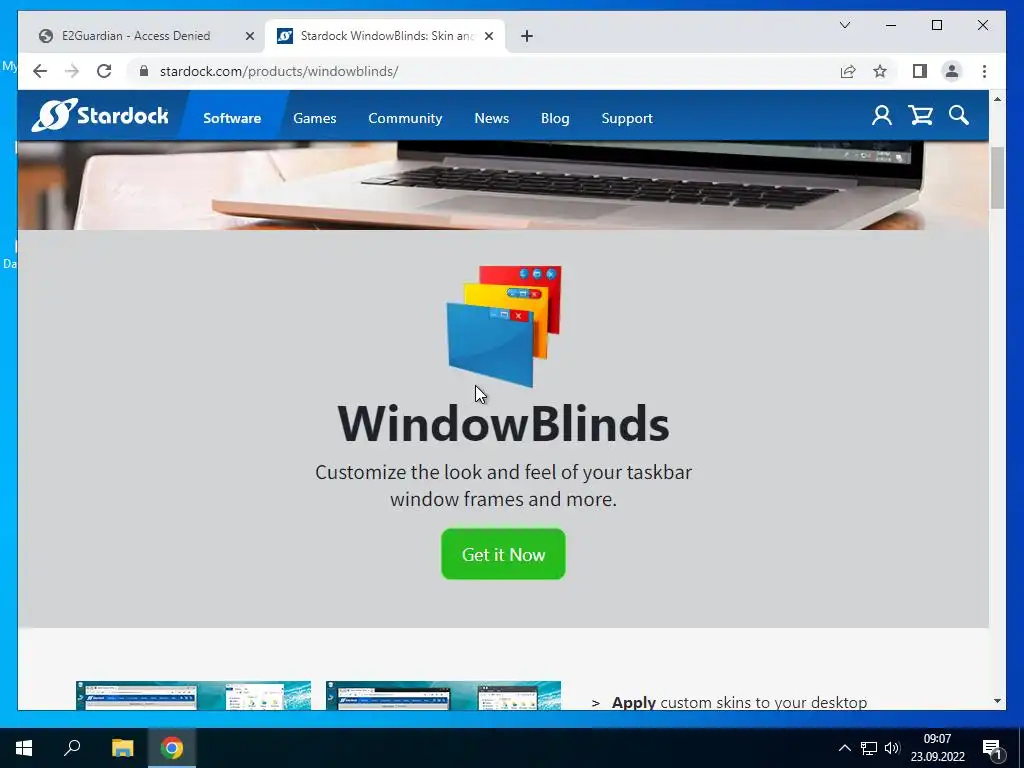Go back with the browser back arrow

click(x=40, y=71)
